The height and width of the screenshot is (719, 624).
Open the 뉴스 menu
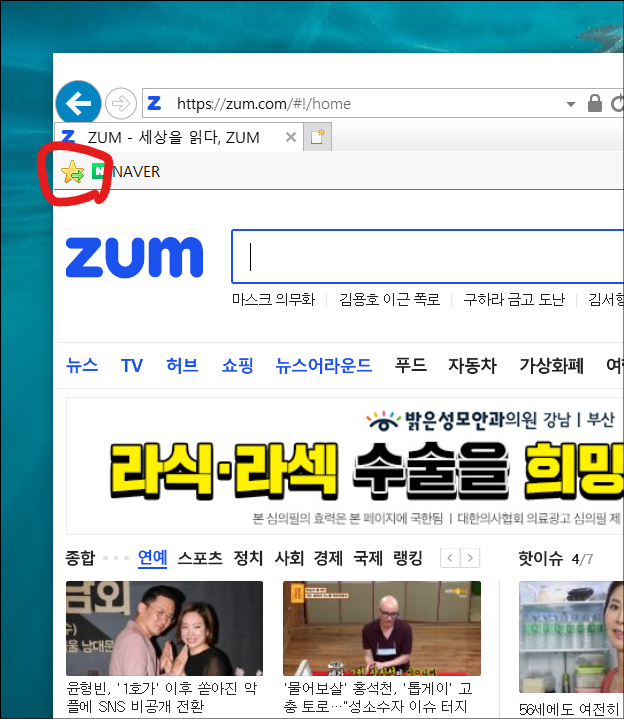tap(82, 365)
